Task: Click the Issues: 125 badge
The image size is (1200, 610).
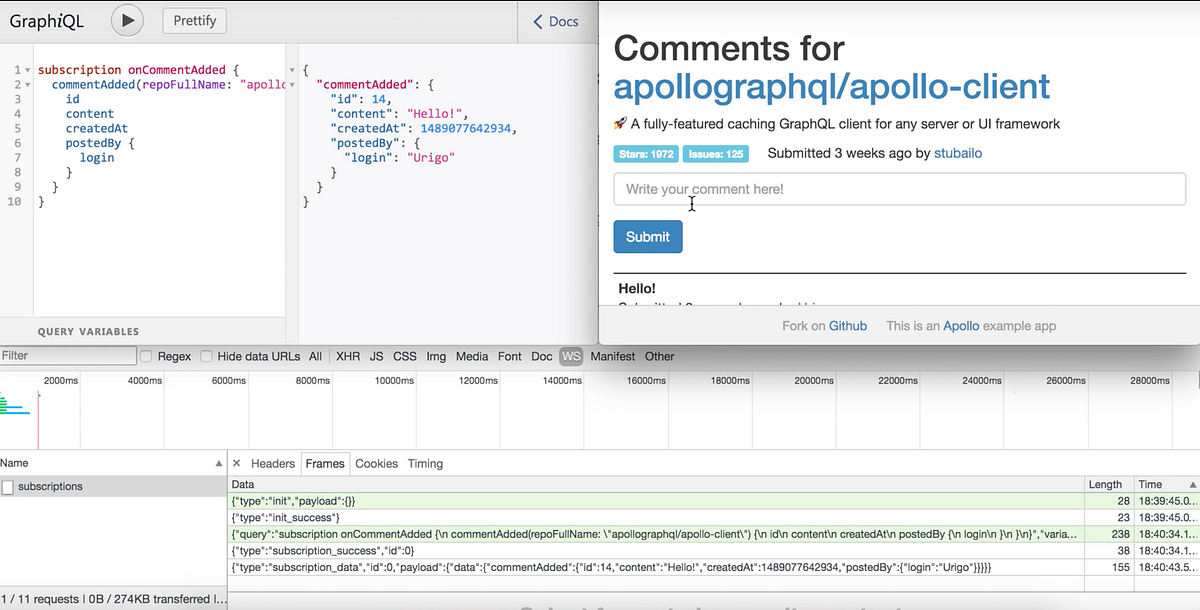Action: click(715, 154)
